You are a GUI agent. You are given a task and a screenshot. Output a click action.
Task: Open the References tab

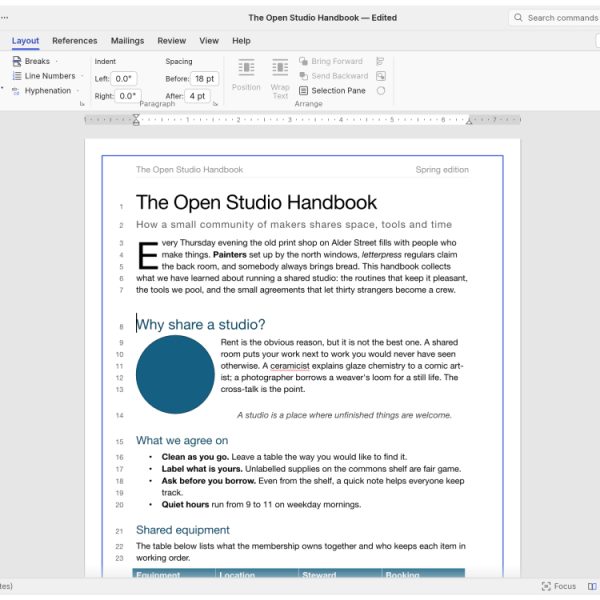coord(75,41)
